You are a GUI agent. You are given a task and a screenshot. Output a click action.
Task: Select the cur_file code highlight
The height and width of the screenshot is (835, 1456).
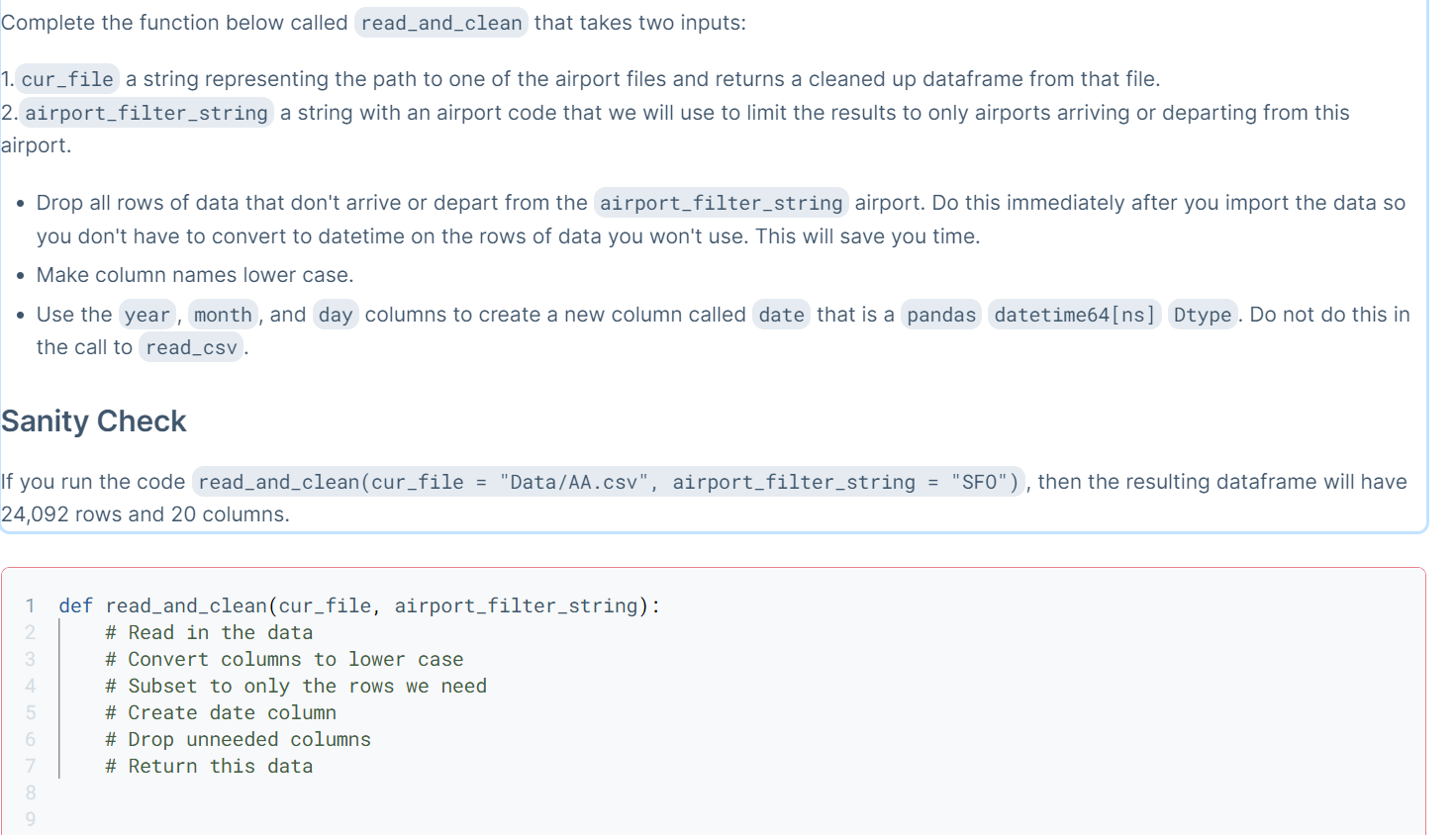[x=66, y=78]
